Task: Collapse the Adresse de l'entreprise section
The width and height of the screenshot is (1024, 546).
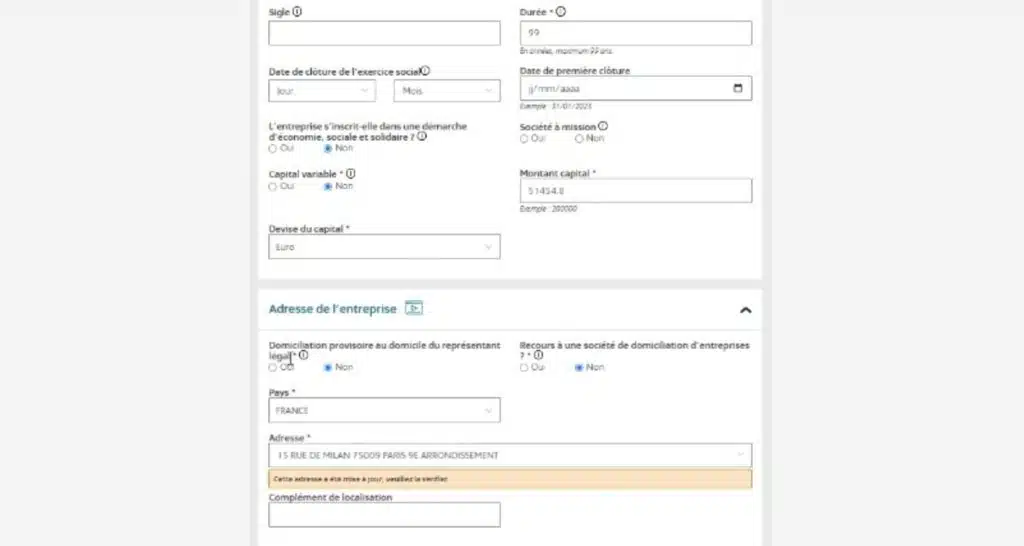Action: tap(745, 310)
